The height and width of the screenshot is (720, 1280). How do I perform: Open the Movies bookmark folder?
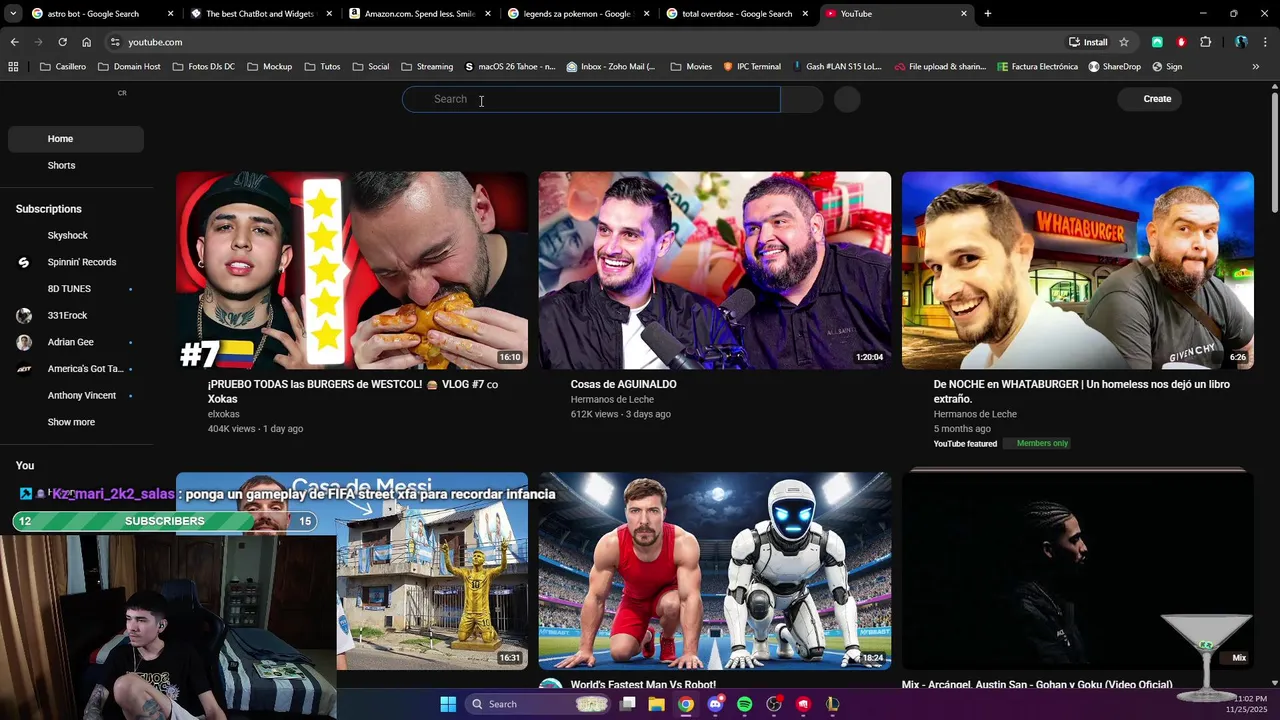[x=691, y=67]
